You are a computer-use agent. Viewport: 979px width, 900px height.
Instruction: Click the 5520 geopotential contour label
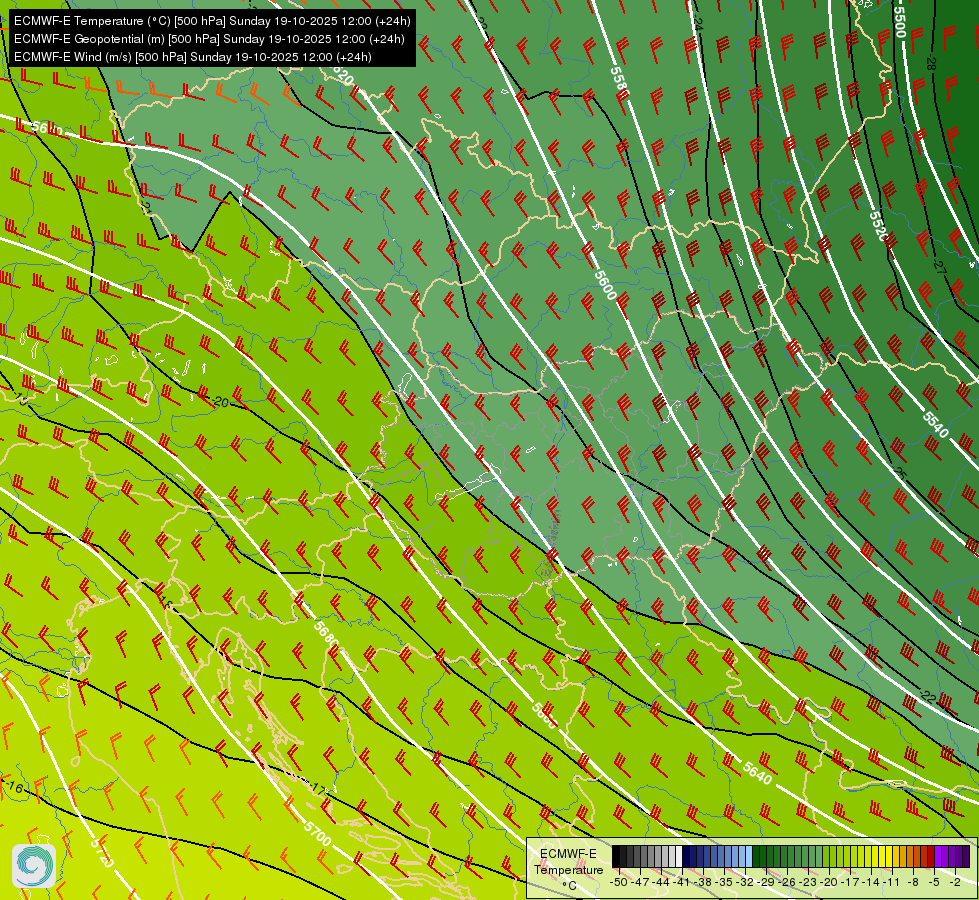878,226
